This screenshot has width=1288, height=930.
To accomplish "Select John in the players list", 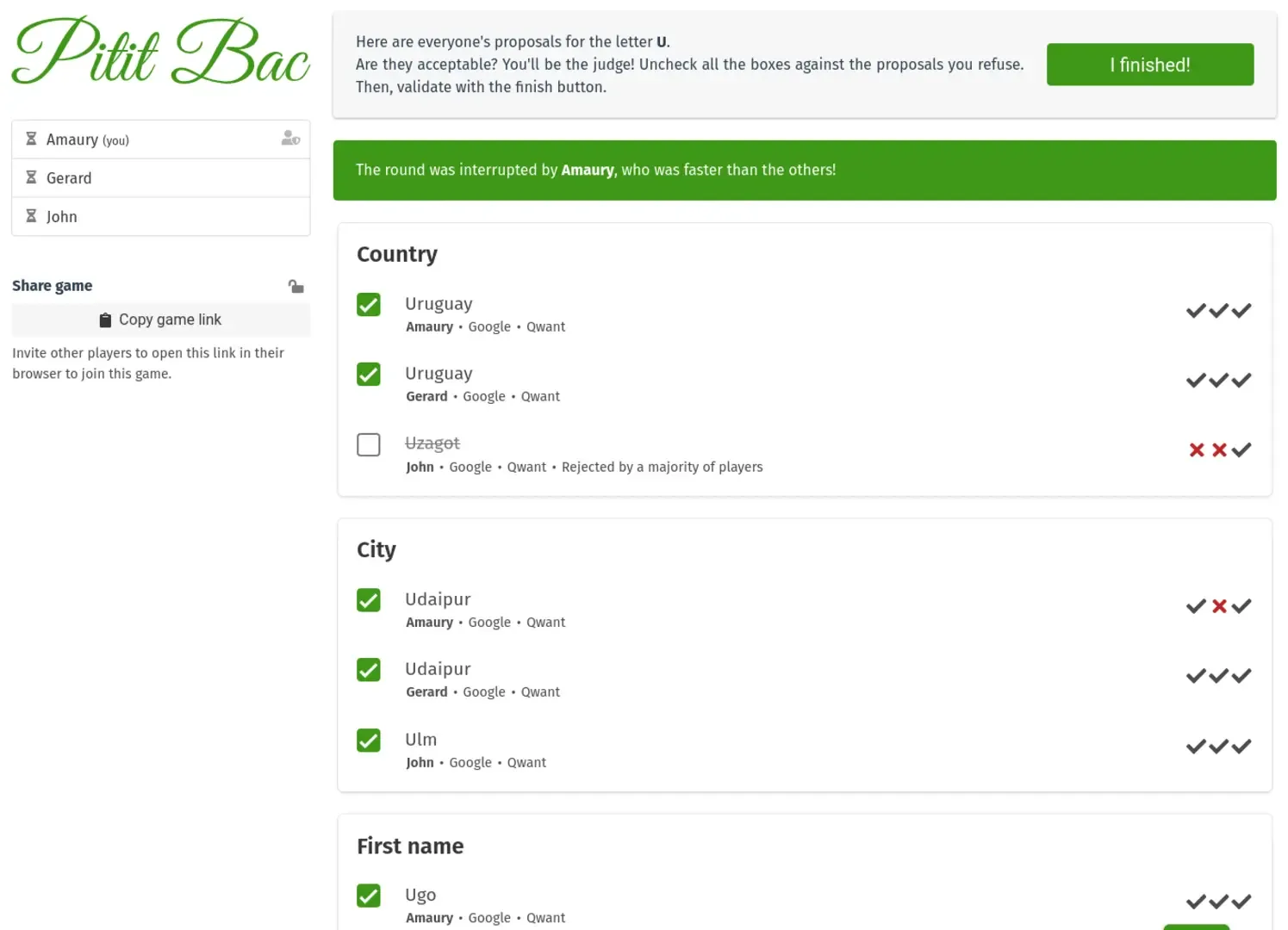I will click(x=62, y=216).
